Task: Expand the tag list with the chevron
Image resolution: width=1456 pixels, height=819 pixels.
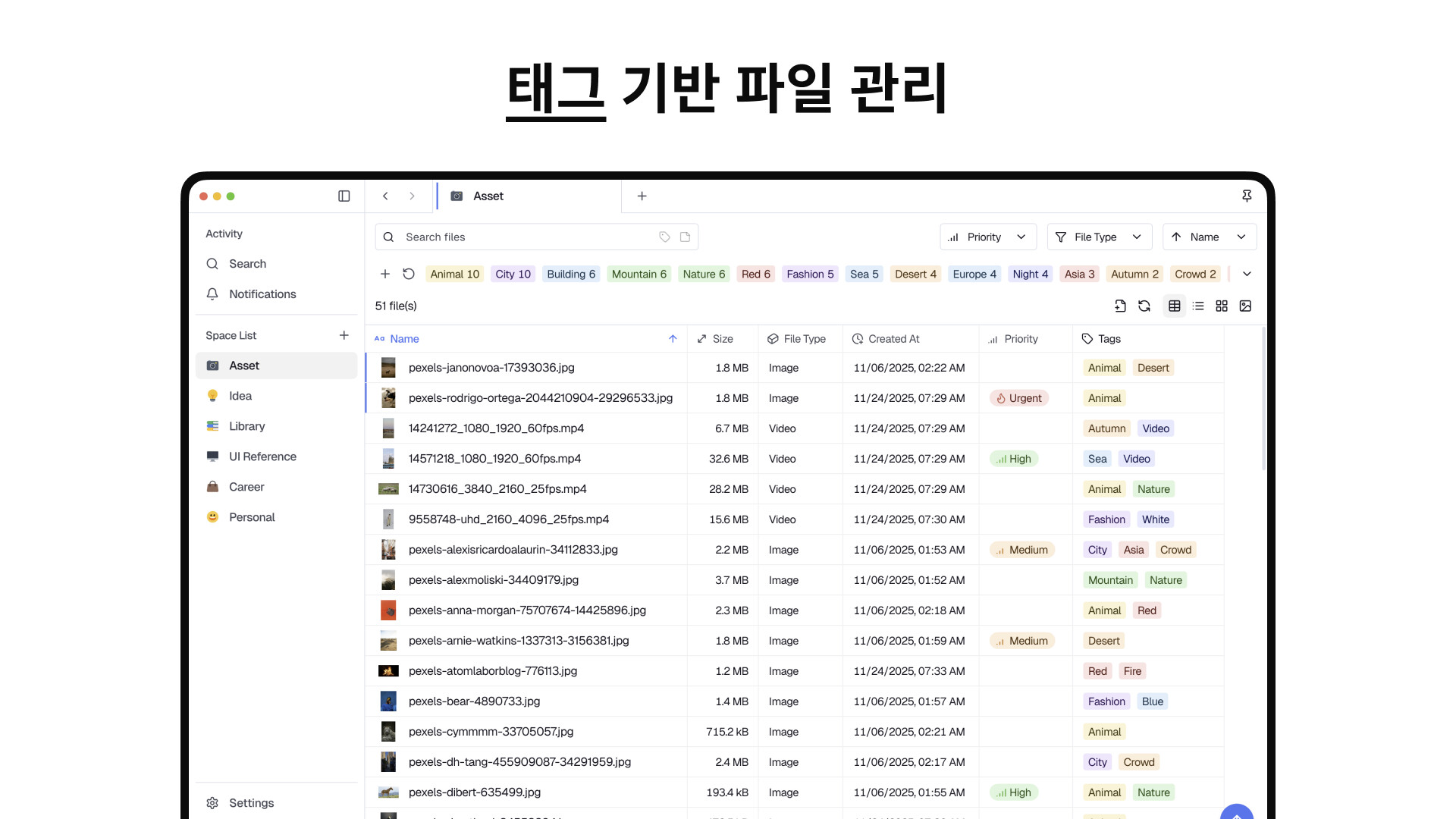Action: click(x=1247, y=274)
